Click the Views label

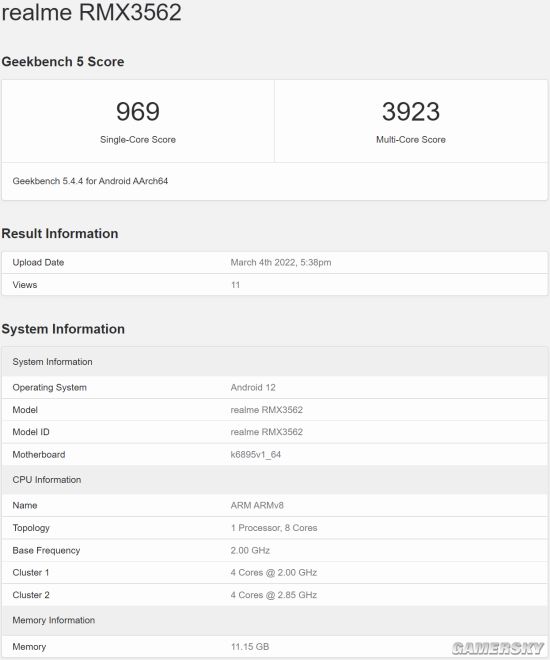[x=25, y=285]
